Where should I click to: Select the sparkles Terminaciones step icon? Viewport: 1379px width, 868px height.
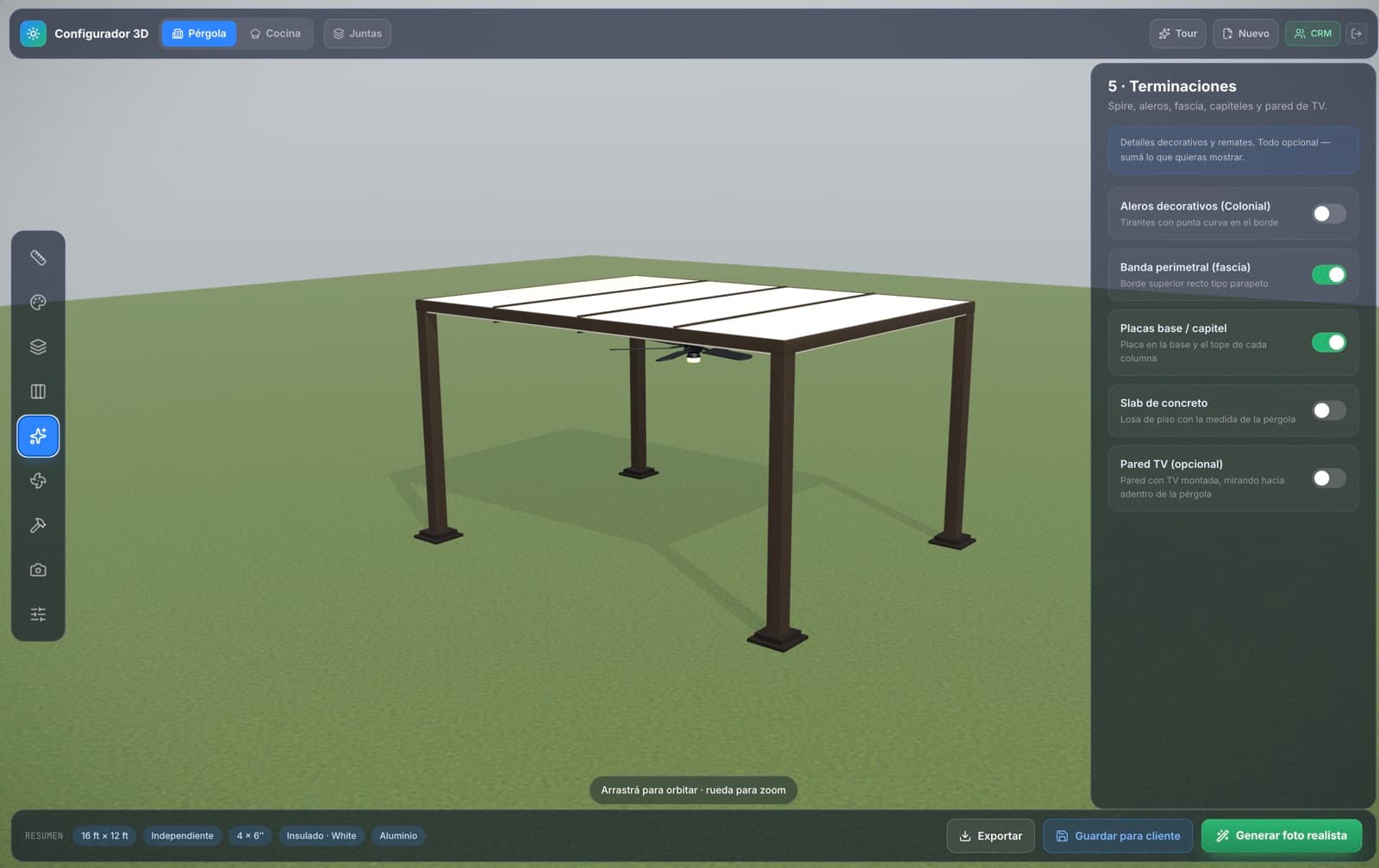pyautogui.click(x=38, y=436)
